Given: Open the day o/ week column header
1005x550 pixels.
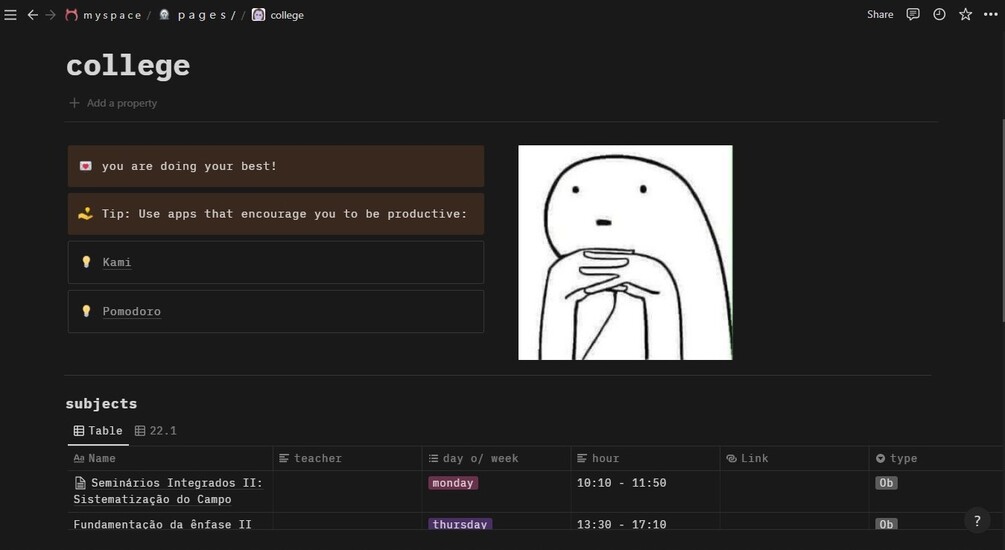Looking at the screenshot, I should click(496, 458).
